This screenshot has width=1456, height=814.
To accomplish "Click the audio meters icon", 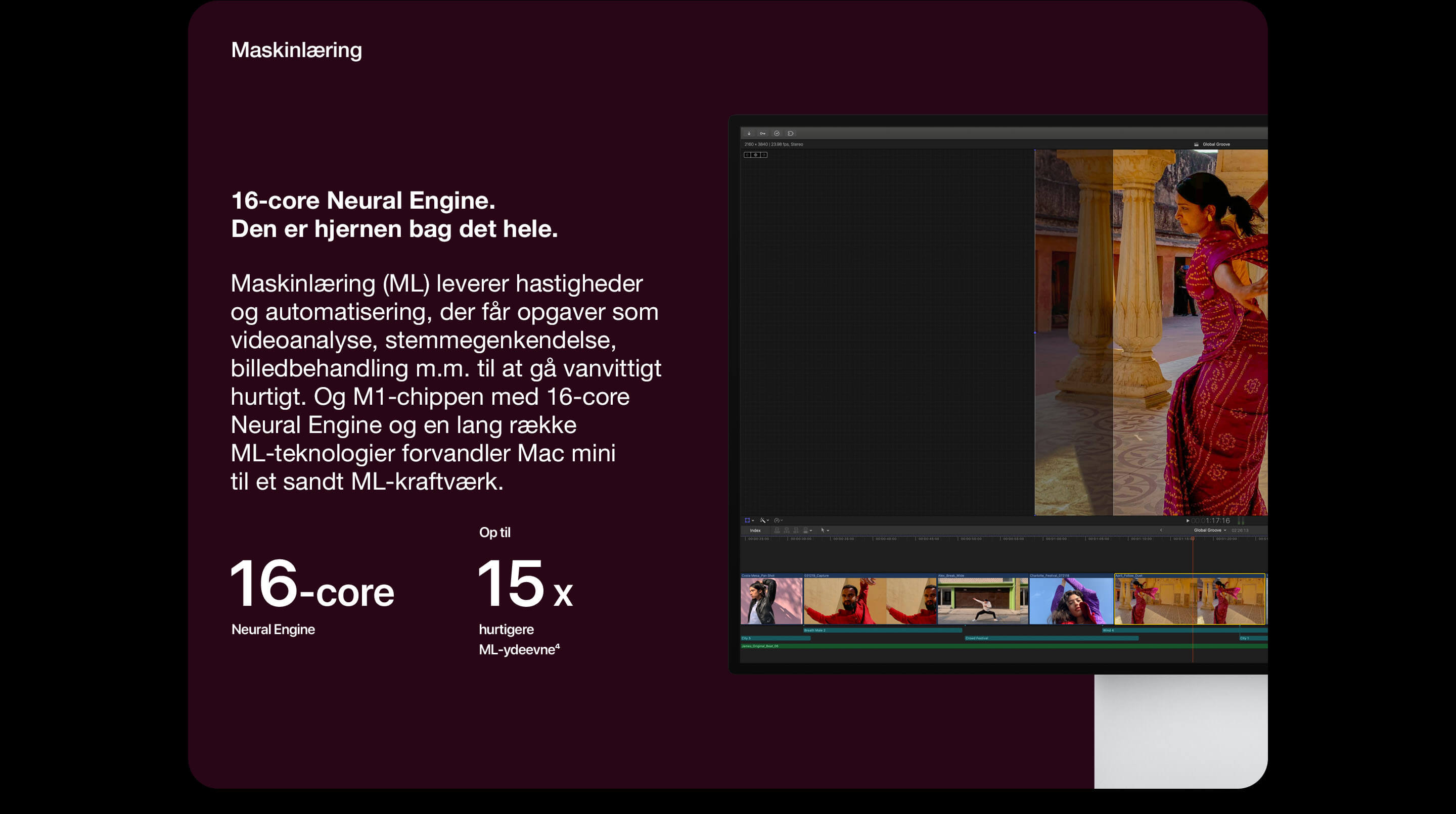I will click(x=1241, y=521).
